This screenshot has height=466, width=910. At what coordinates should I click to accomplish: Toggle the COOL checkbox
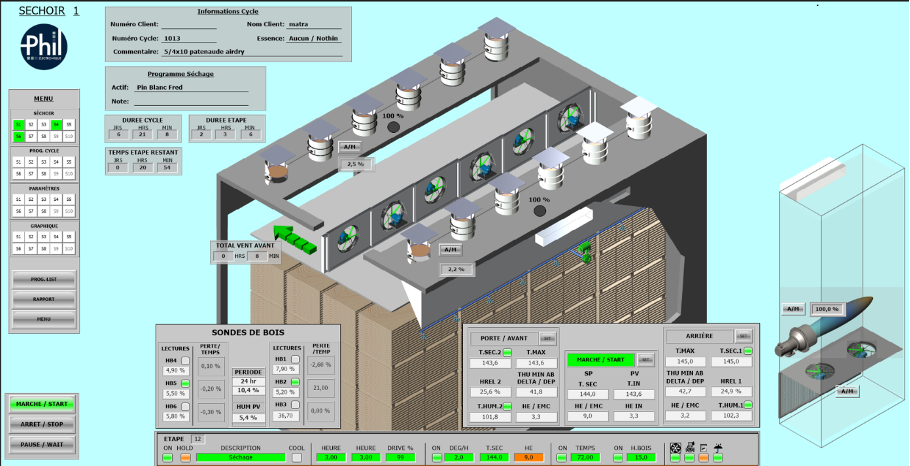coord(297,458)
